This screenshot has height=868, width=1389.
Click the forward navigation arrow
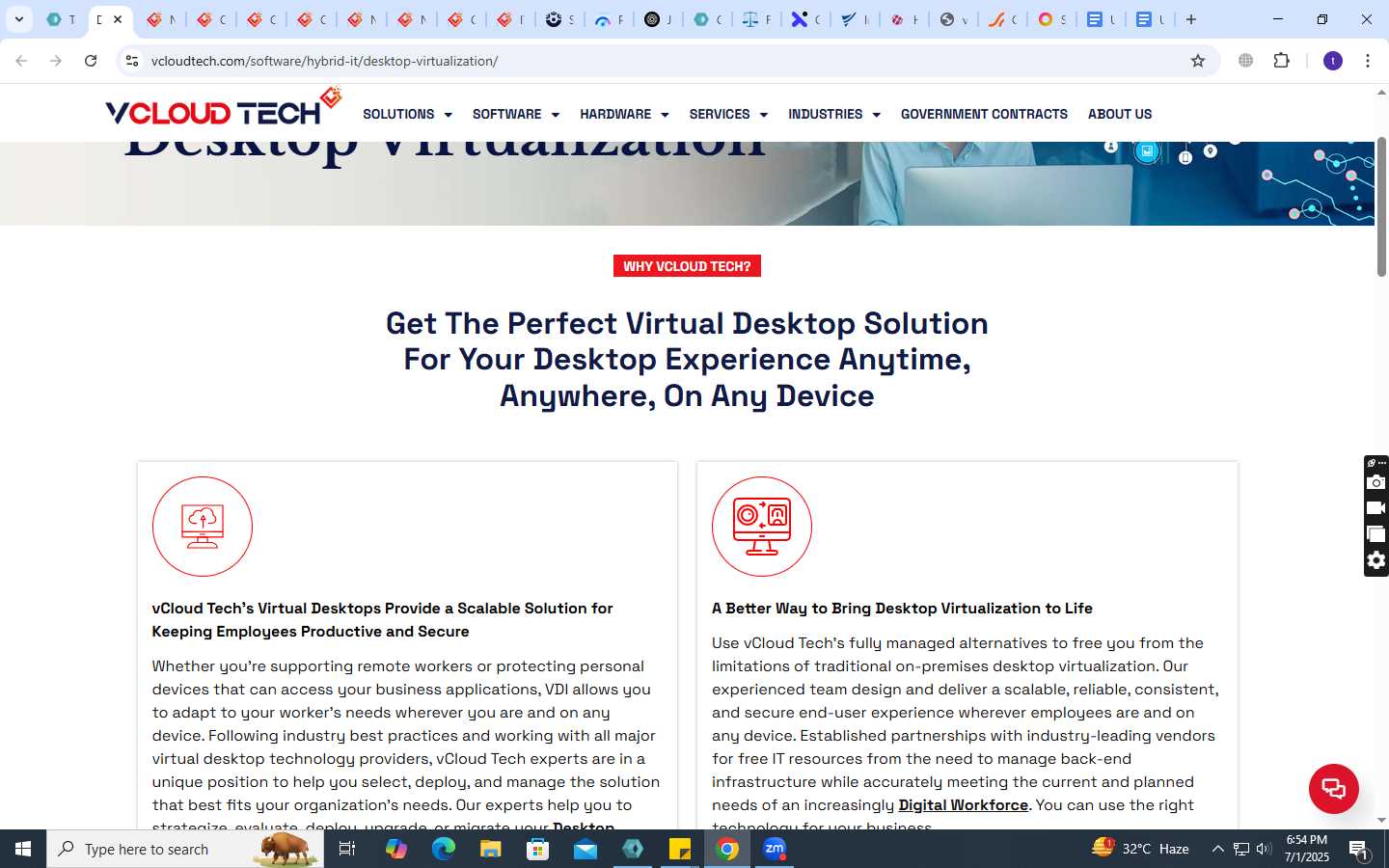tap(56, 61)
